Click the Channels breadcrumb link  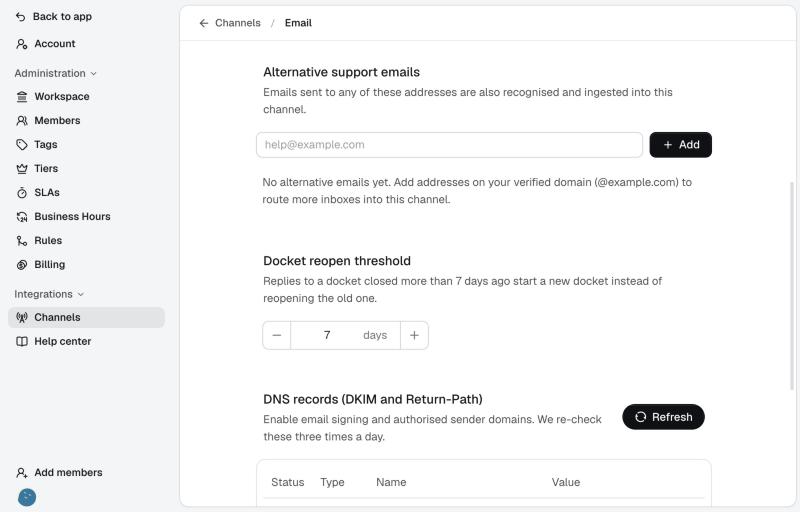tap(238, 23)
